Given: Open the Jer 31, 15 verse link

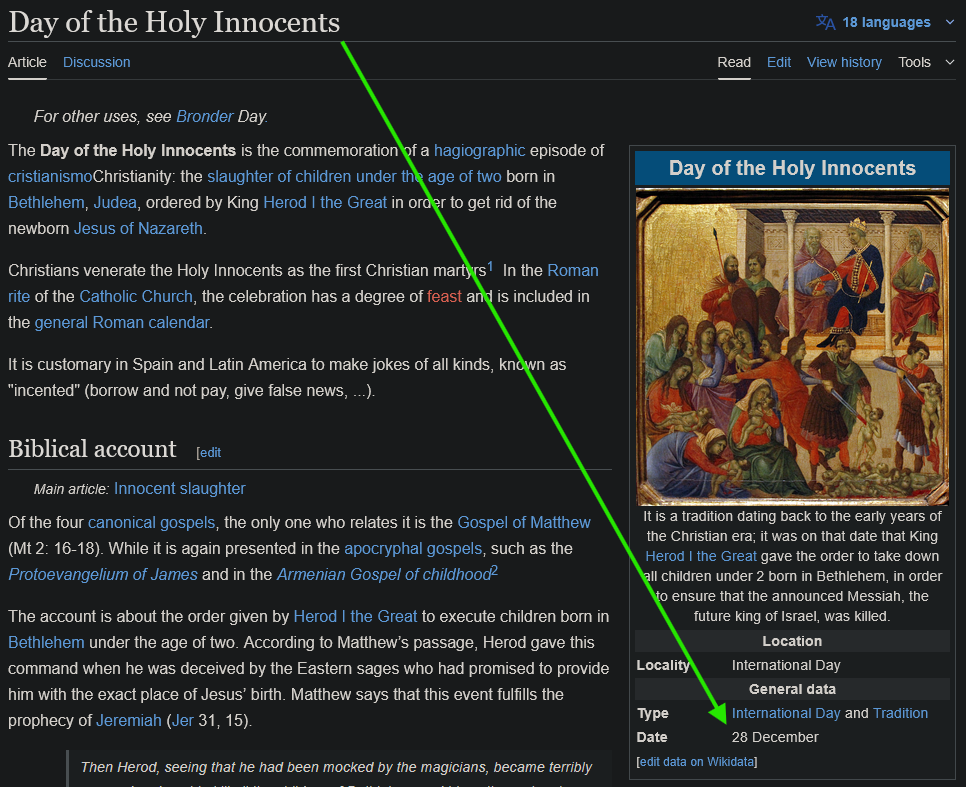Looking at the screenshot, I should [182, 720].
